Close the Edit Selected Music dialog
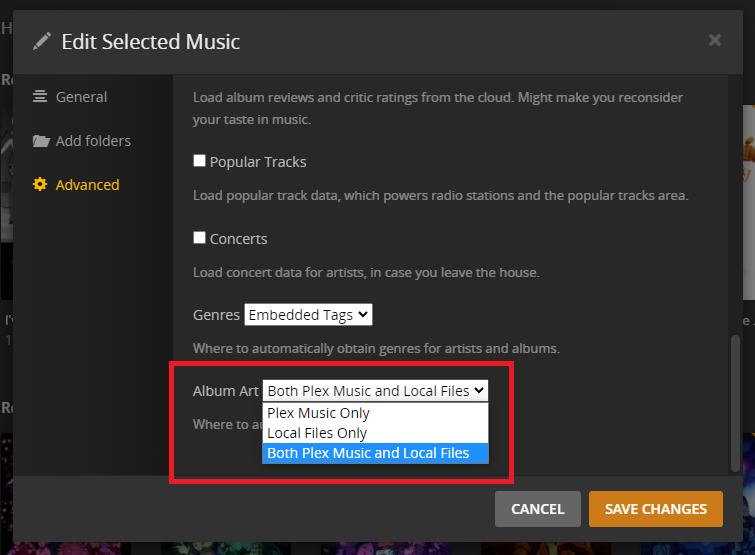Viewport: 755px width, 555px height. click(714, 40)
